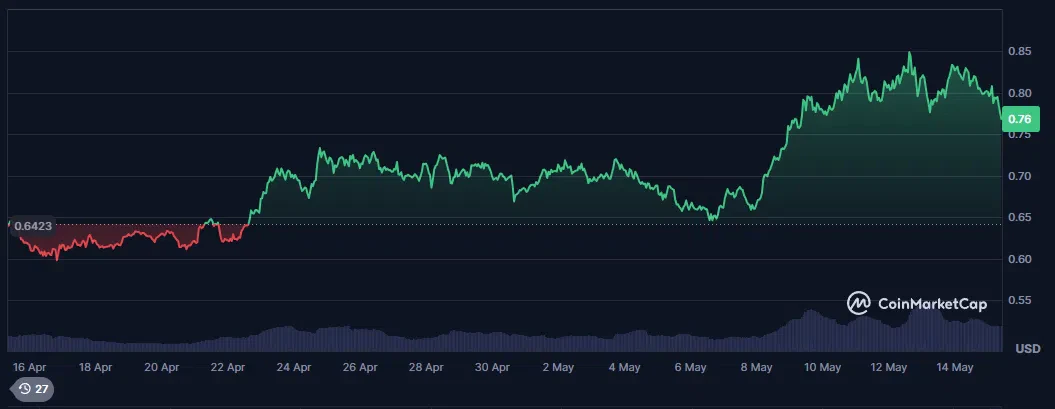Click the 0.6423 opening price label
Screen dimensions: 1055x409
click(x=33, y=226)
